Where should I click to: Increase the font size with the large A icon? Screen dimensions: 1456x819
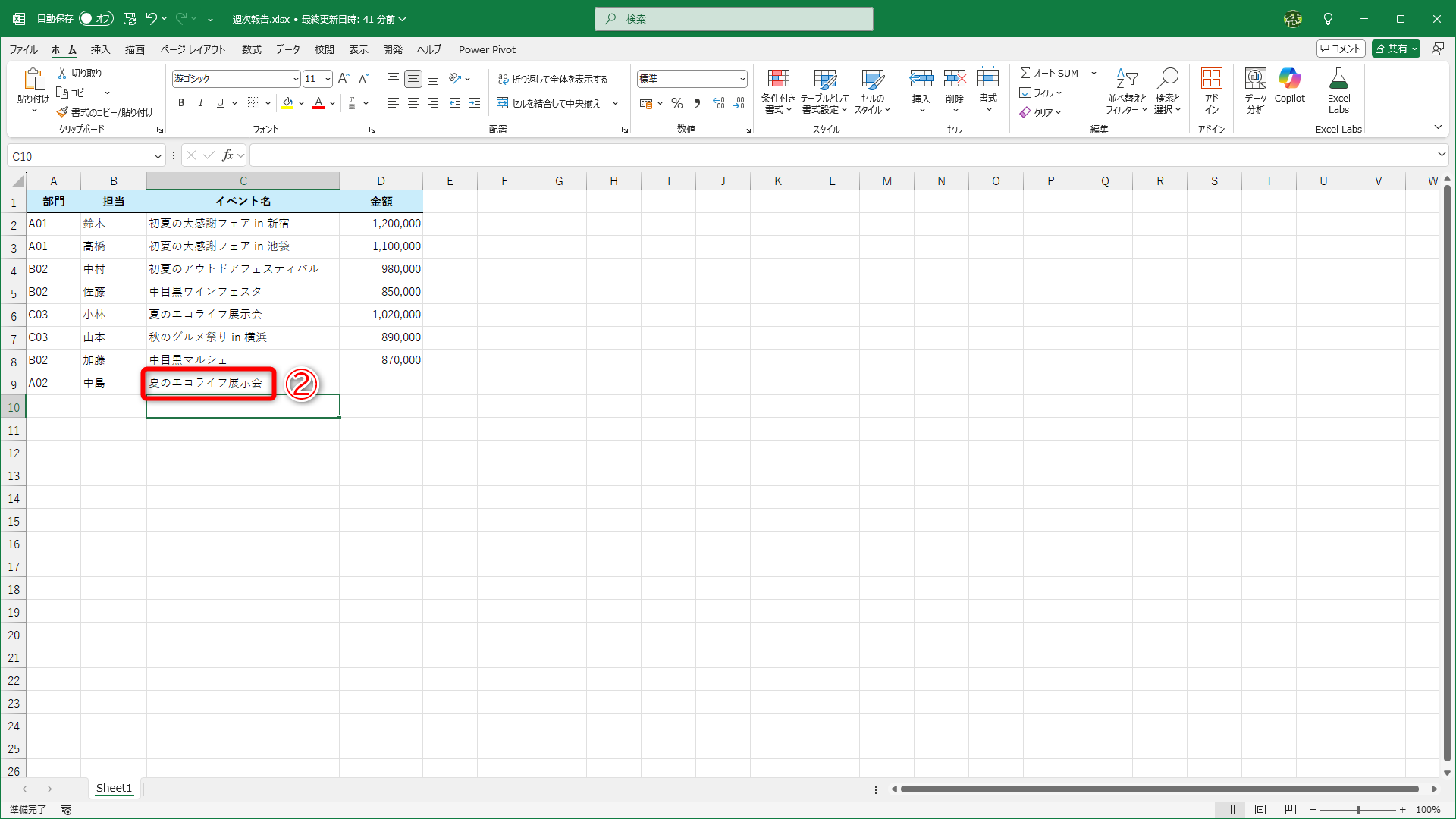pos(344,78)
